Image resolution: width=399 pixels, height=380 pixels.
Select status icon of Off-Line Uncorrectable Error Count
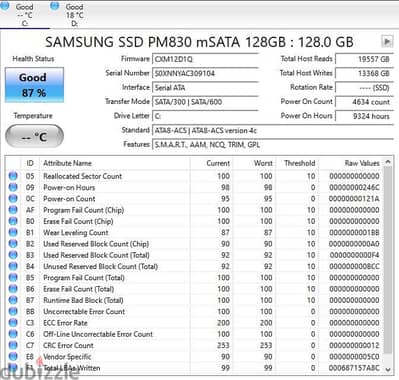(x=13, y=334)
